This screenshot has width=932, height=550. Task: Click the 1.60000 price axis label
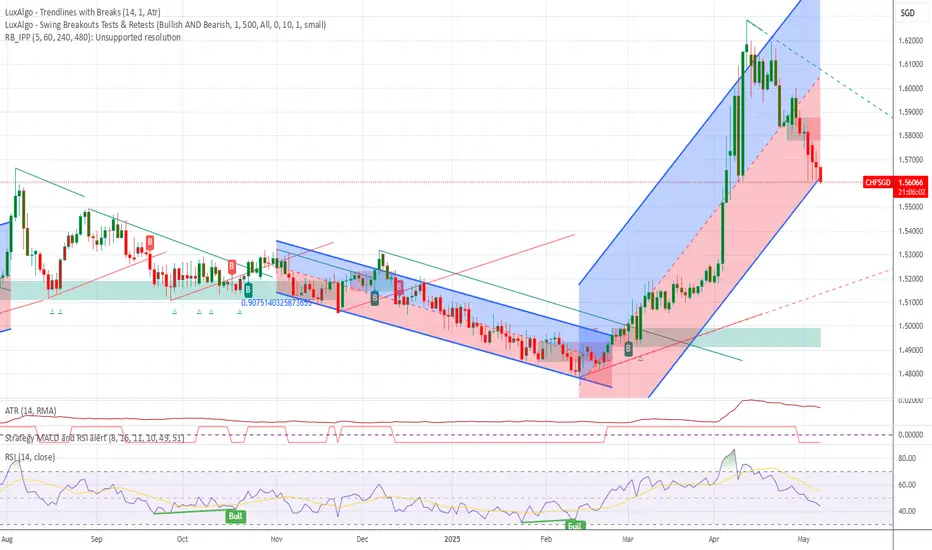(x=911, y=88)
